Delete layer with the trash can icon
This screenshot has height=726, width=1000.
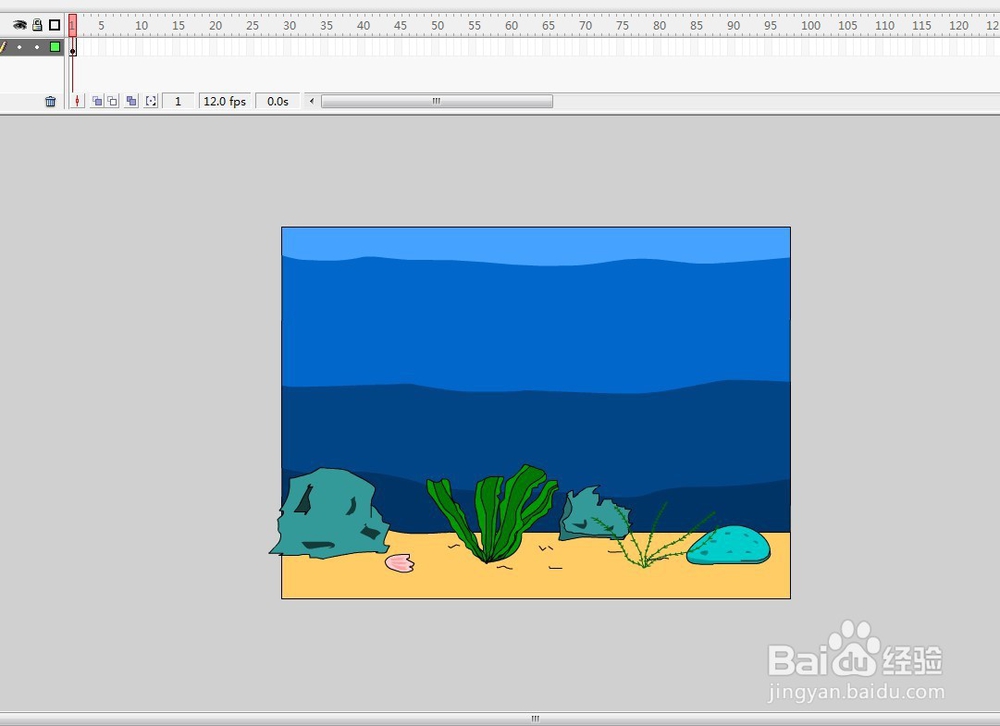coord(50,101)
